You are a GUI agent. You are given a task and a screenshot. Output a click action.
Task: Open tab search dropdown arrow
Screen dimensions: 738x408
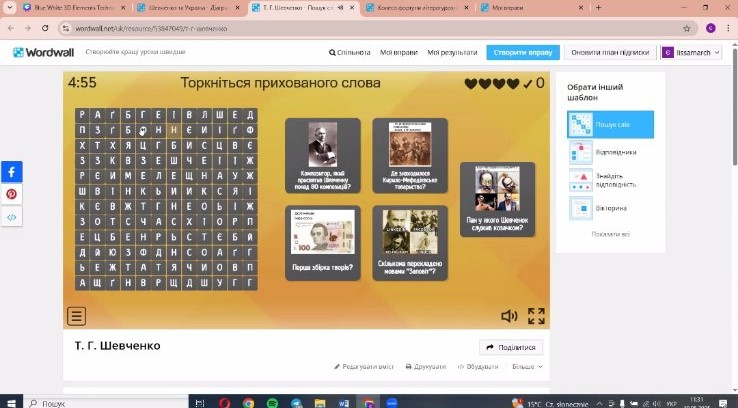click(x=10, y=8)
